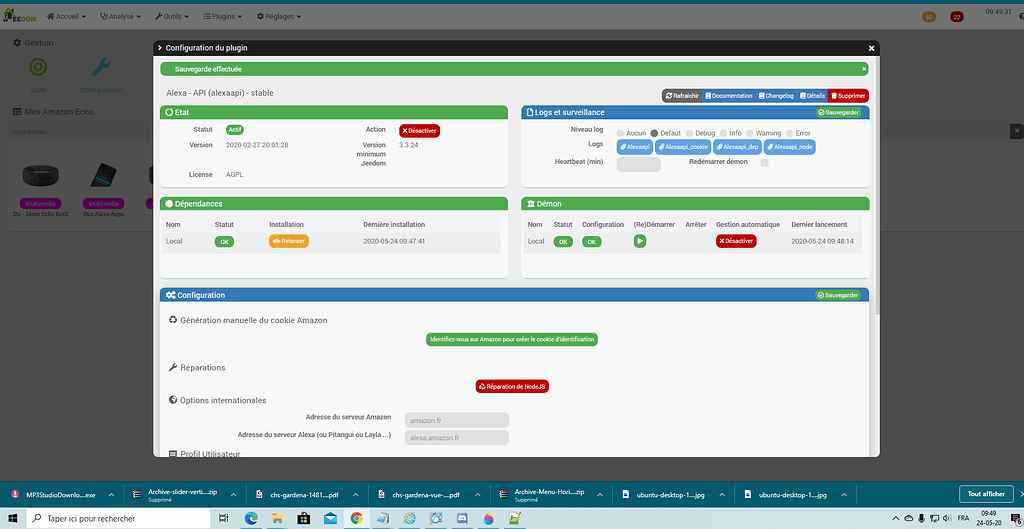This screenshot has height=529, width=1024.
Task: Select the Error log level
Action: (x=790, y=133)
